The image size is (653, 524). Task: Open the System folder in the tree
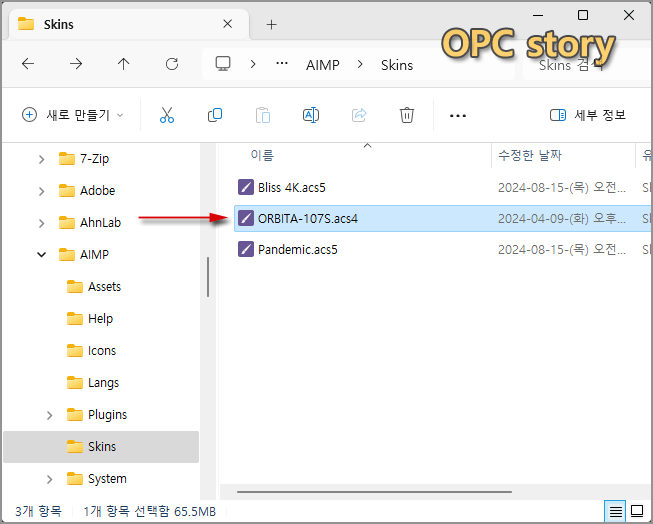click(x=96, y=479)
